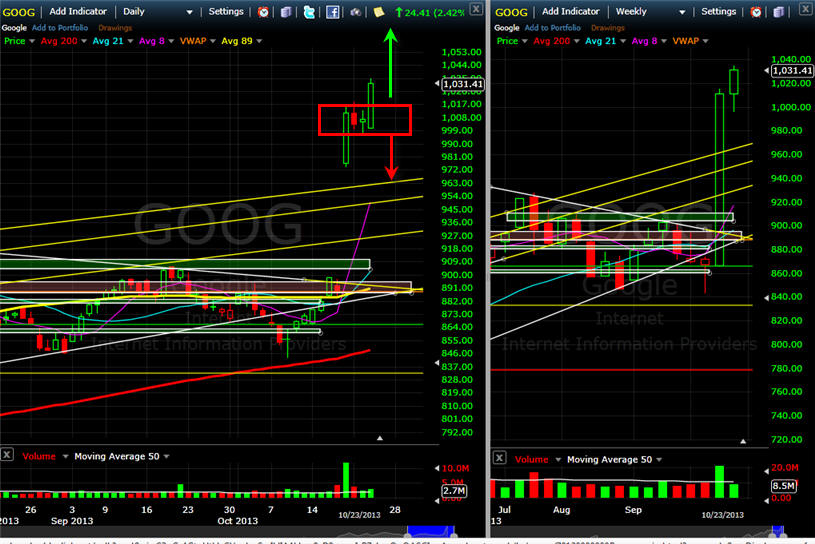Click the Google company name in Daily chart

tap(14, 28)
